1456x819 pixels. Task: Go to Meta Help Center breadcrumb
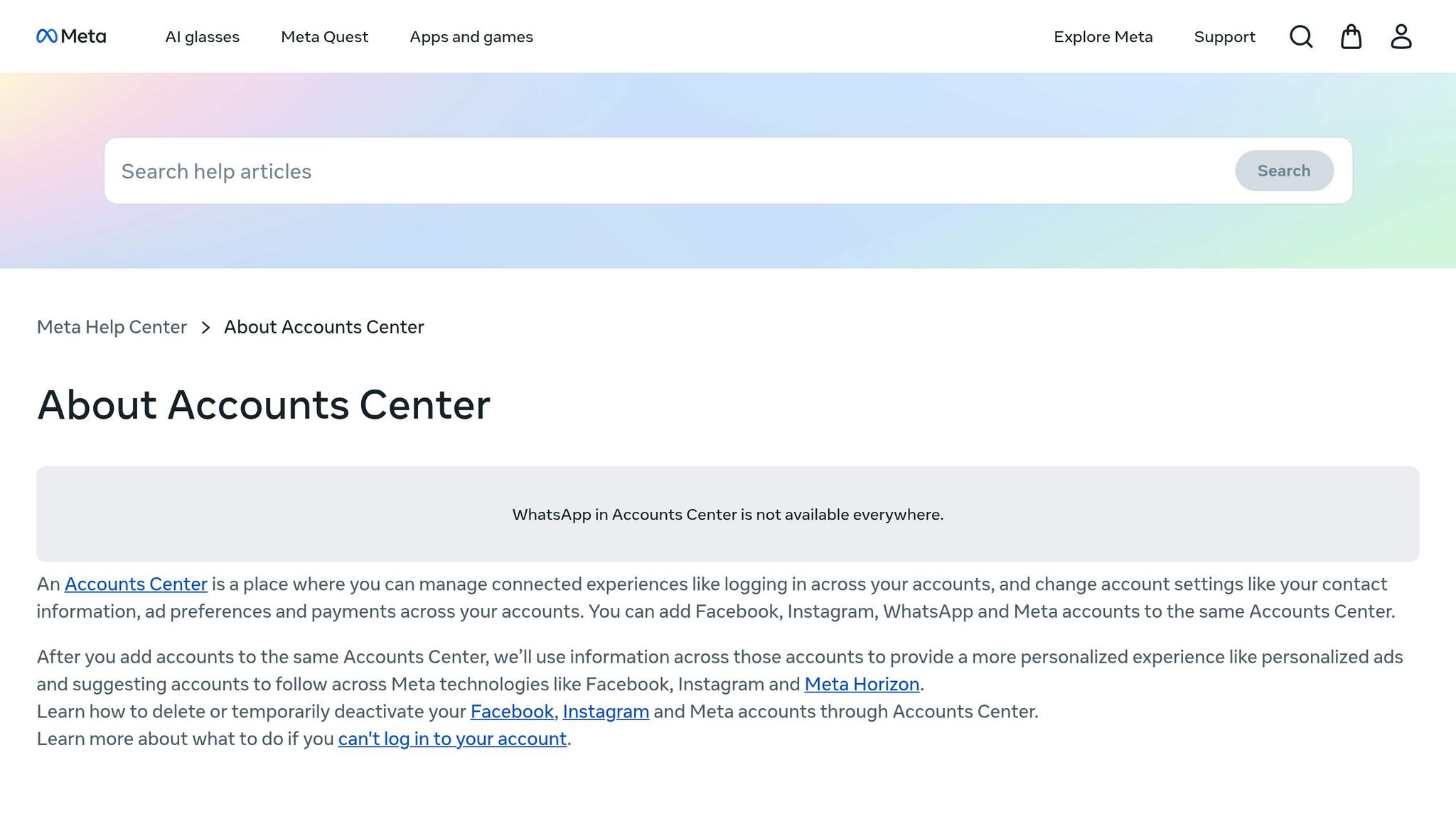[111, 327]
